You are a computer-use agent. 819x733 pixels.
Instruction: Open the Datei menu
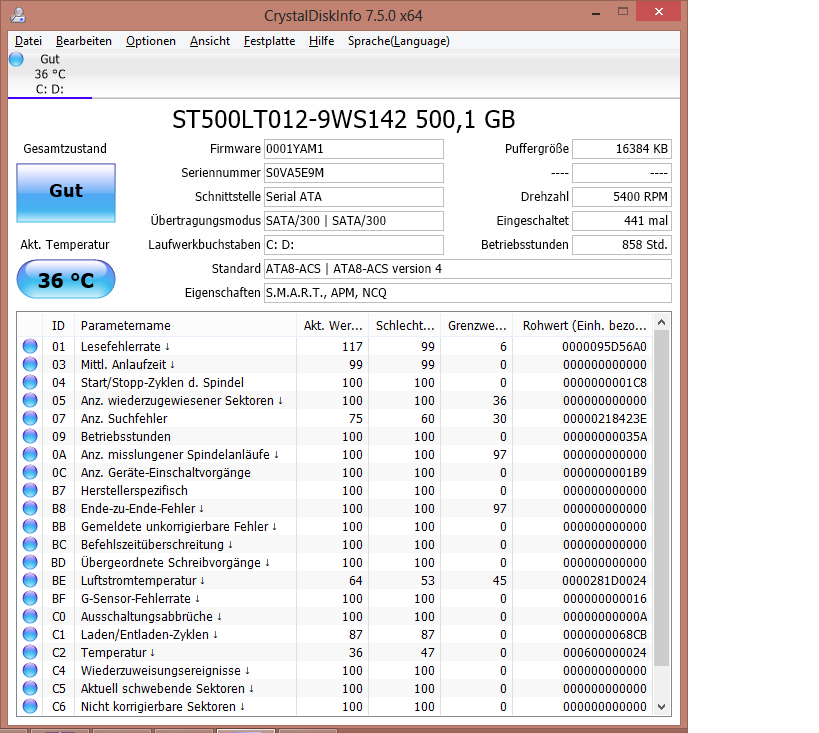28,41
